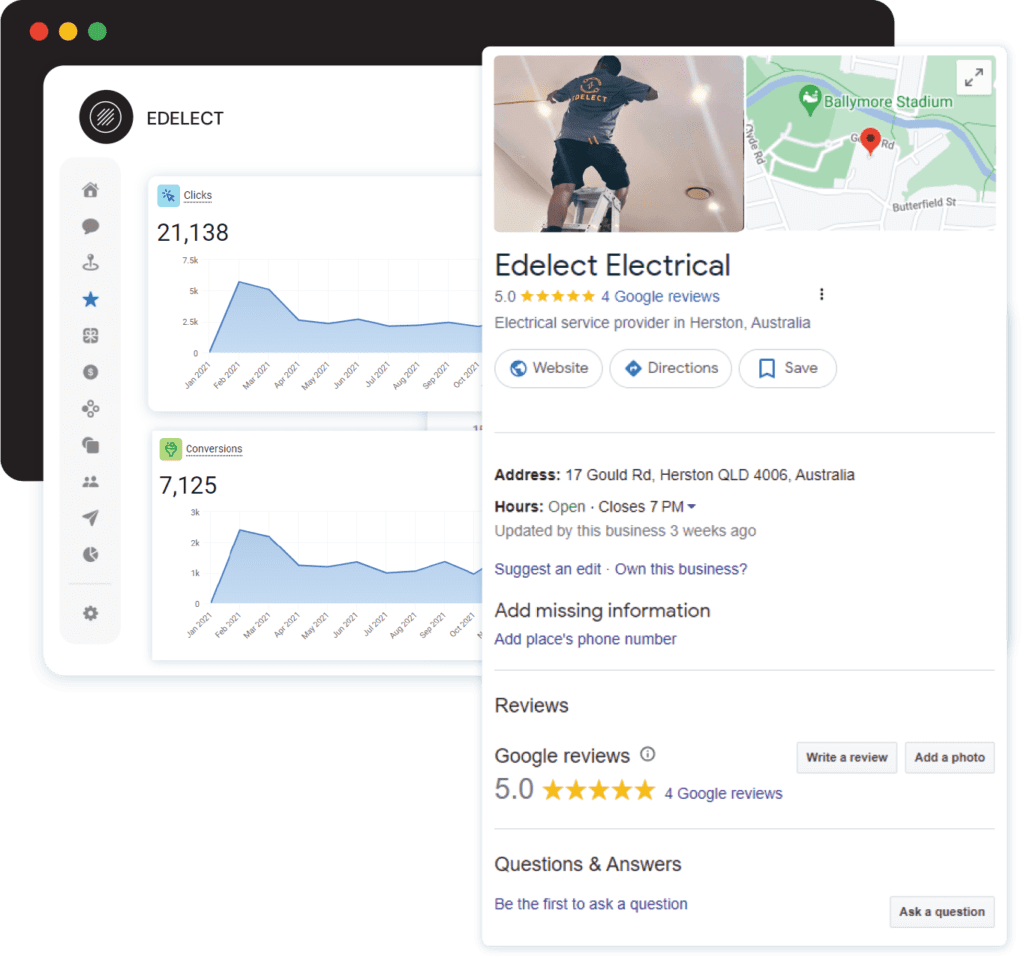
Task: Select the connected dots icon in sidebar
Action: (91, 409)
